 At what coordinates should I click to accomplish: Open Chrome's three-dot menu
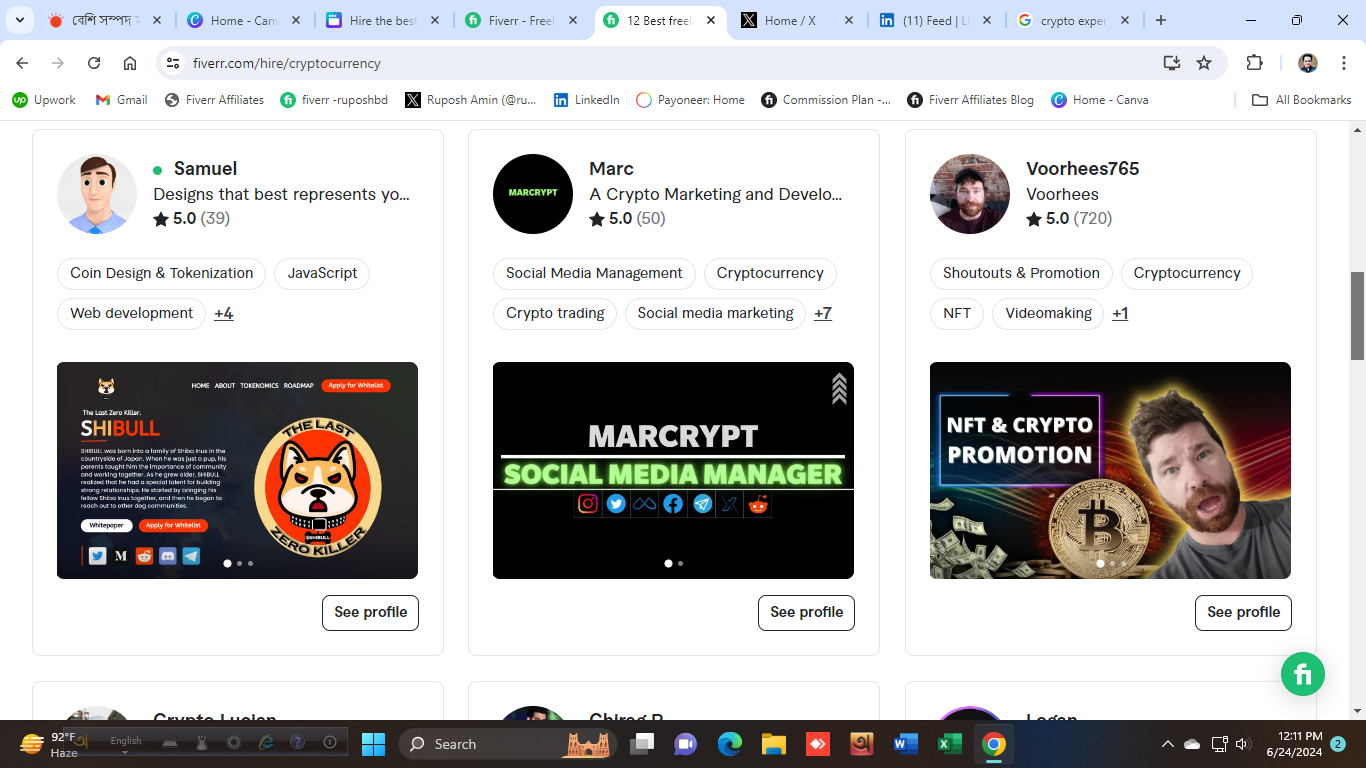click(x=1343, y=63)
